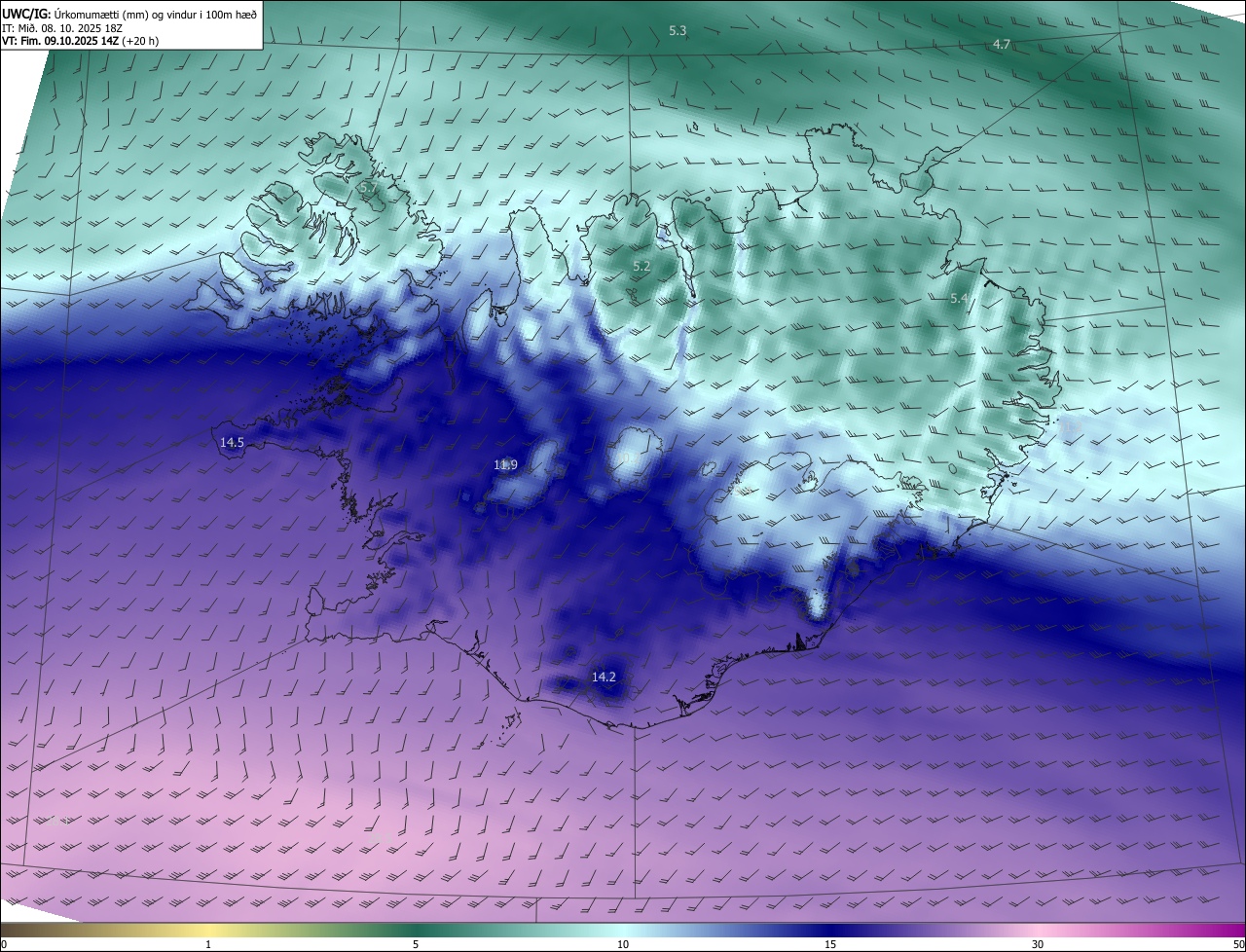Click the map title 'UWC/IG: Úrkomumætti (mm)'
The height and width of the screenshot is (952, 1246).
point(76,13)
